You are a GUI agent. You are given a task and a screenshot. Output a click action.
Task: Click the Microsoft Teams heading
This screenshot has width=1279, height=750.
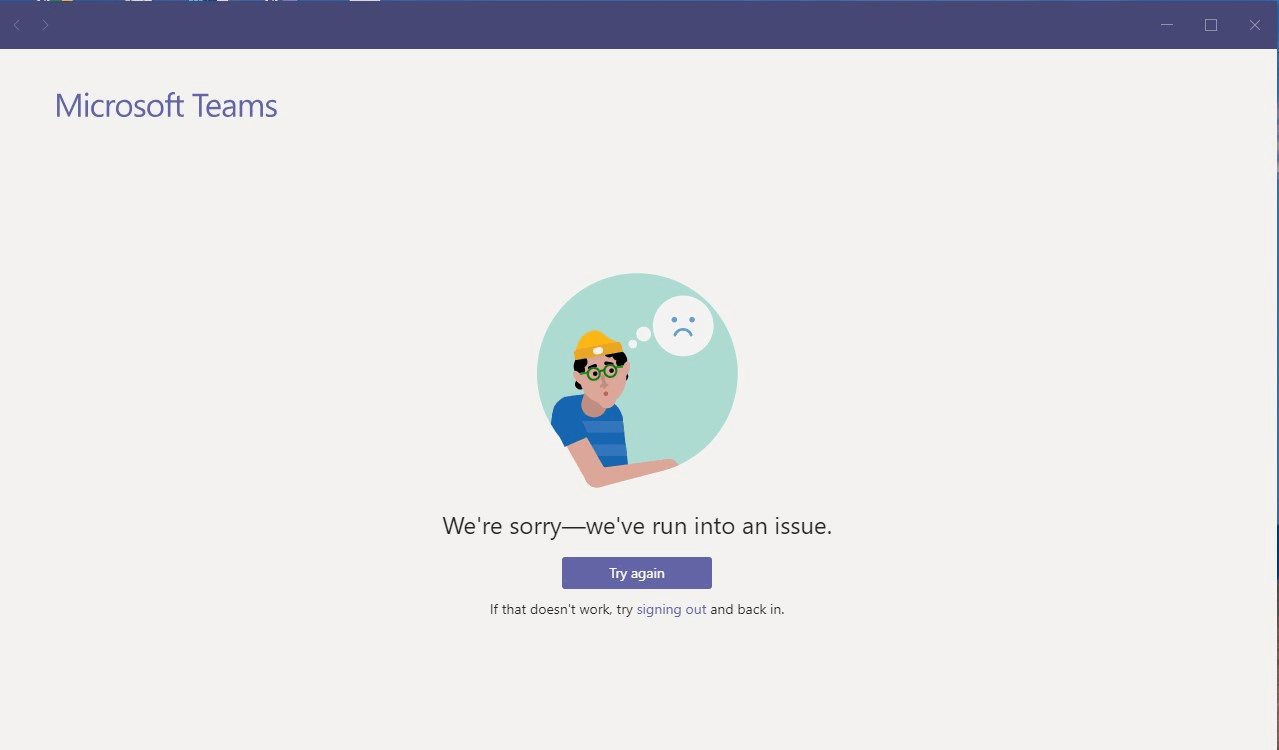pos(166,106)
